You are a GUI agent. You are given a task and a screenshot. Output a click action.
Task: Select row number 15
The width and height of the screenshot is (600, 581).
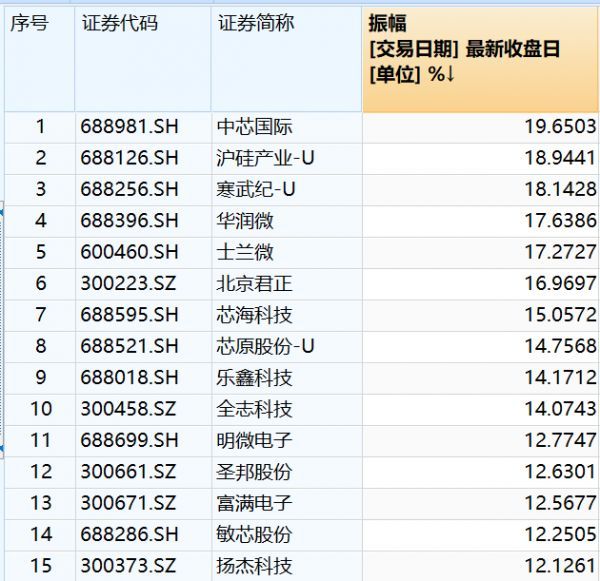coord(41,566)
